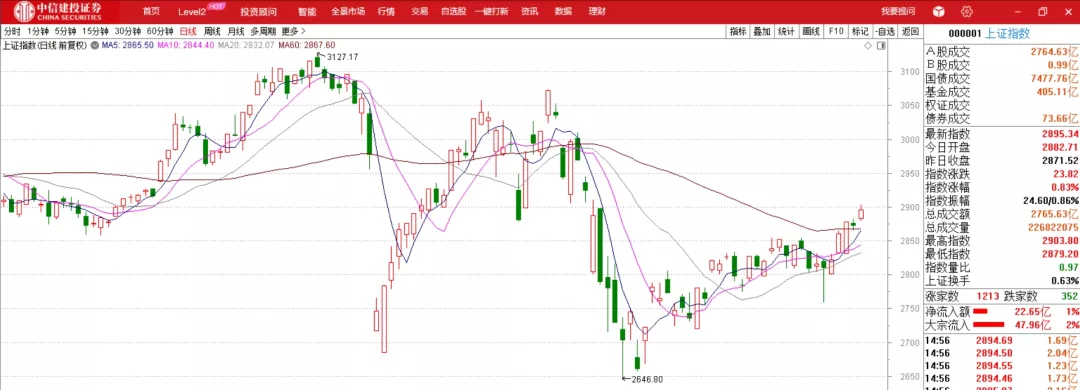The image size is (1080, 390).
Task: Open the 行情 menu
Action: 386,11
